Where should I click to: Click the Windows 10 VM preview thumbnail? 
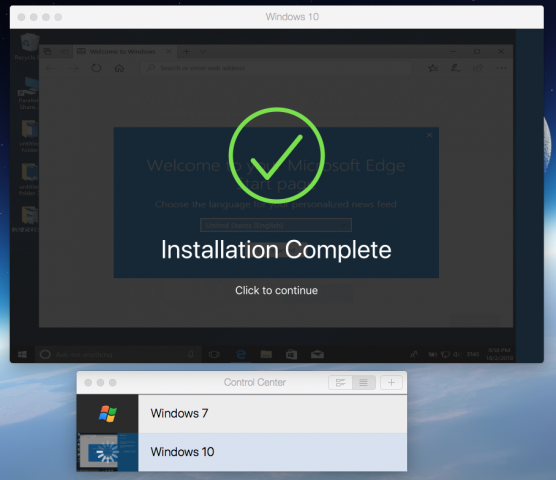pyautogui.click(x=107, y=452)
